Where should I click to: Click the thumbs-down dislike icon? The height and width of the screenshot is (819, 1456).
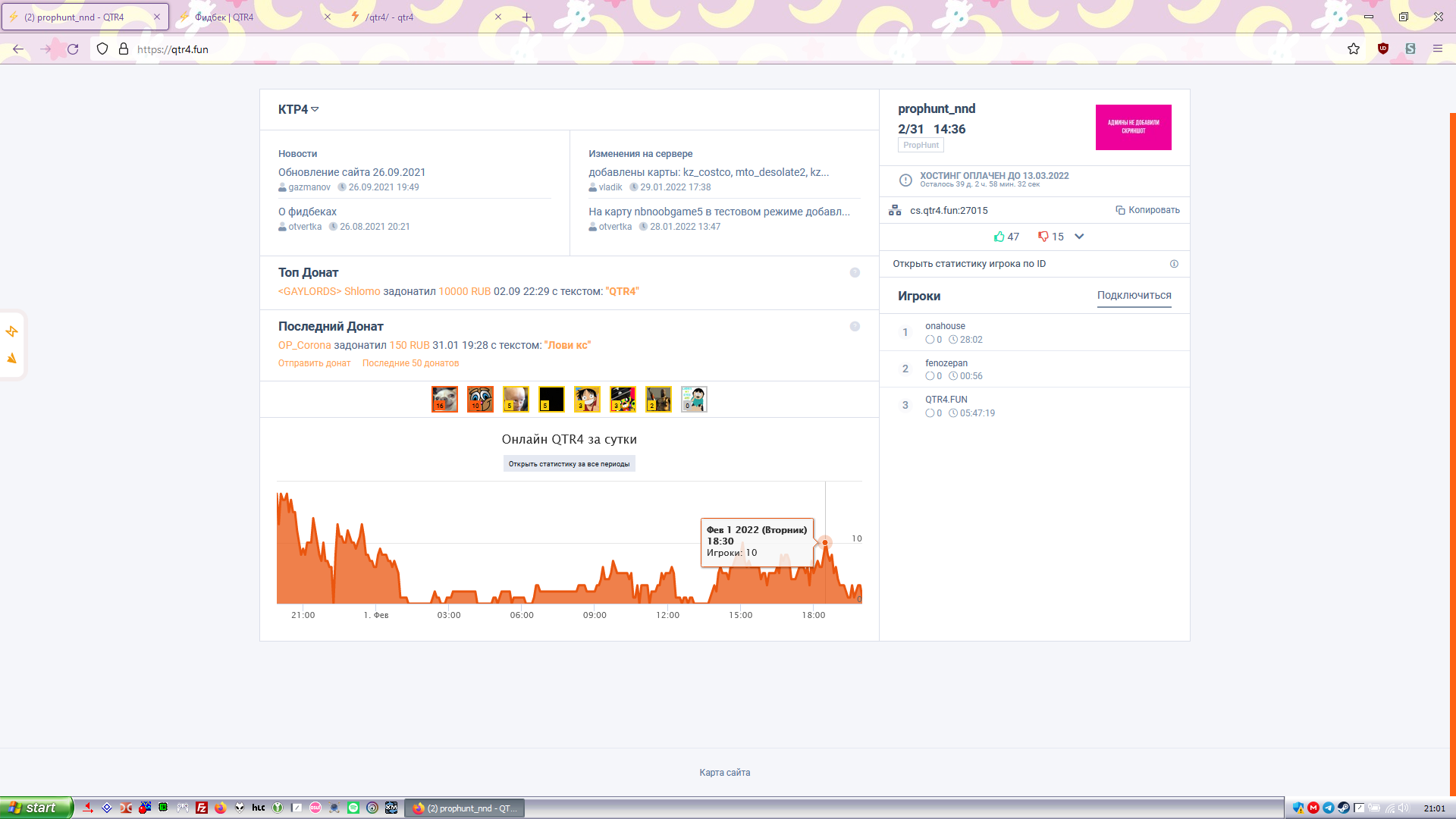[1043, 237]
